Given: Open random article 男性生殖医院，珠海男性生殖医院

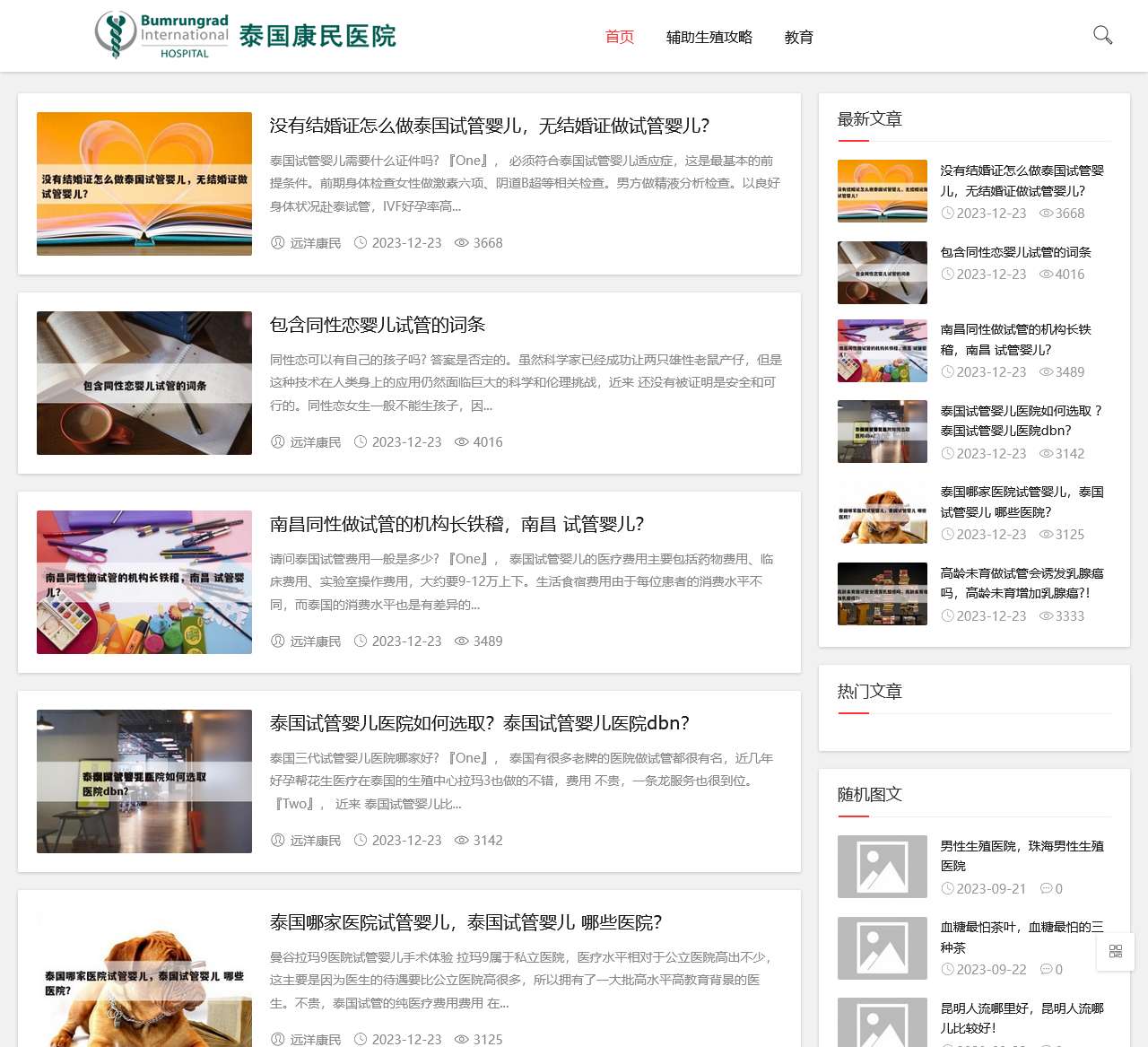Looking at the screenshot, I should 1022,856.
